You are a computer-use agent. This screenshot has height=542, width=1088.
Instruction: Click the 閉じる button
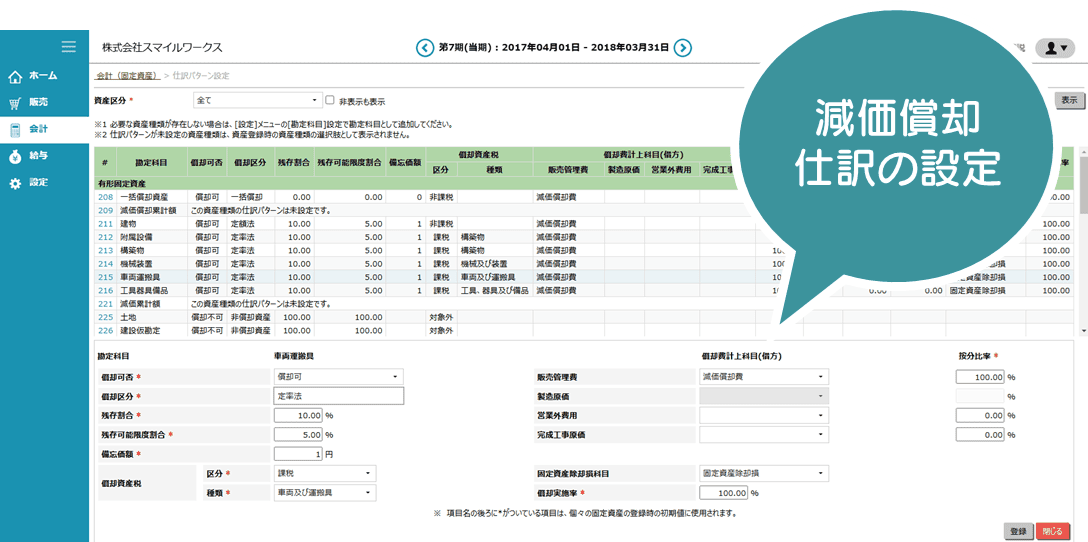pos(1052,531)
